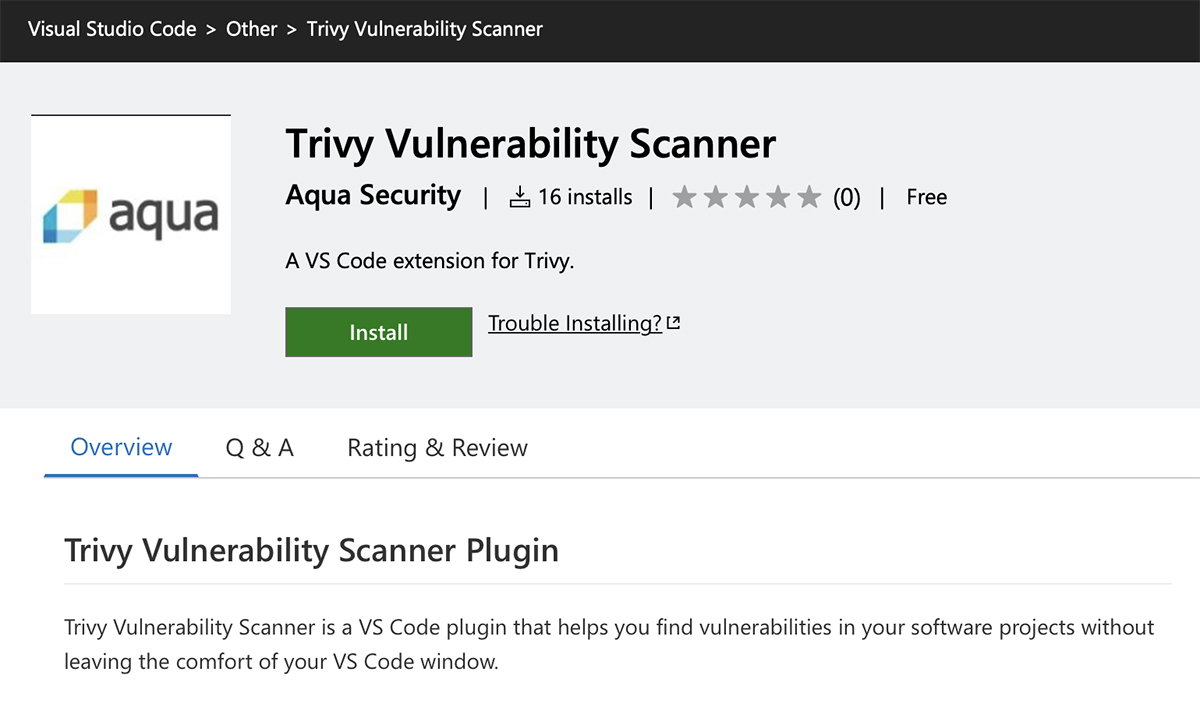The width and height of the screenshot is (1200, 725).
Task: Open the Aqua Security publisher page
Action: 373,195
